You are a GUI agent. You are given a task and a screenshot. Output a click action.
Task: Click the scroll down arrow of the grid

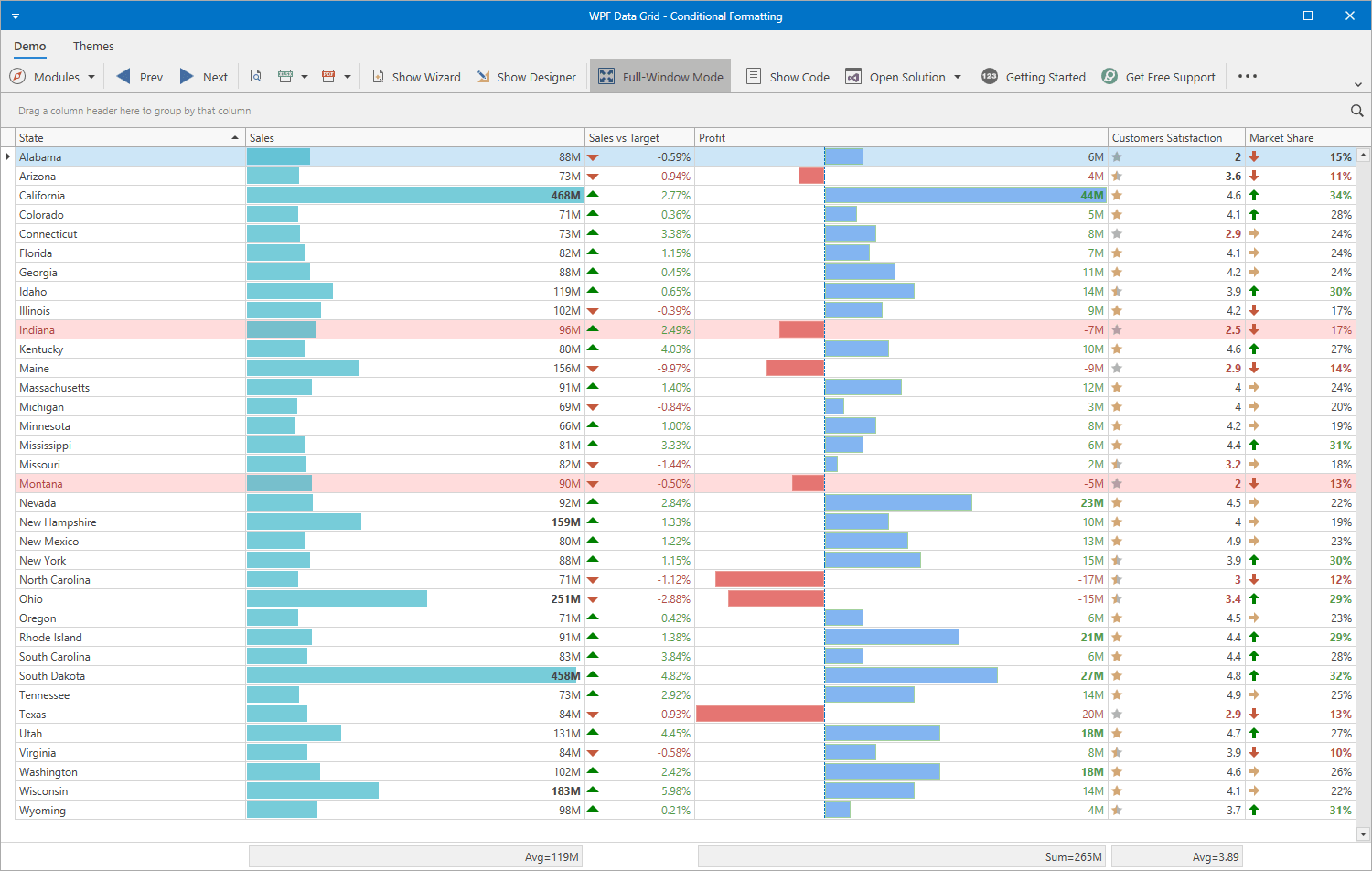pyautogui.click(x=1363, y=833)
